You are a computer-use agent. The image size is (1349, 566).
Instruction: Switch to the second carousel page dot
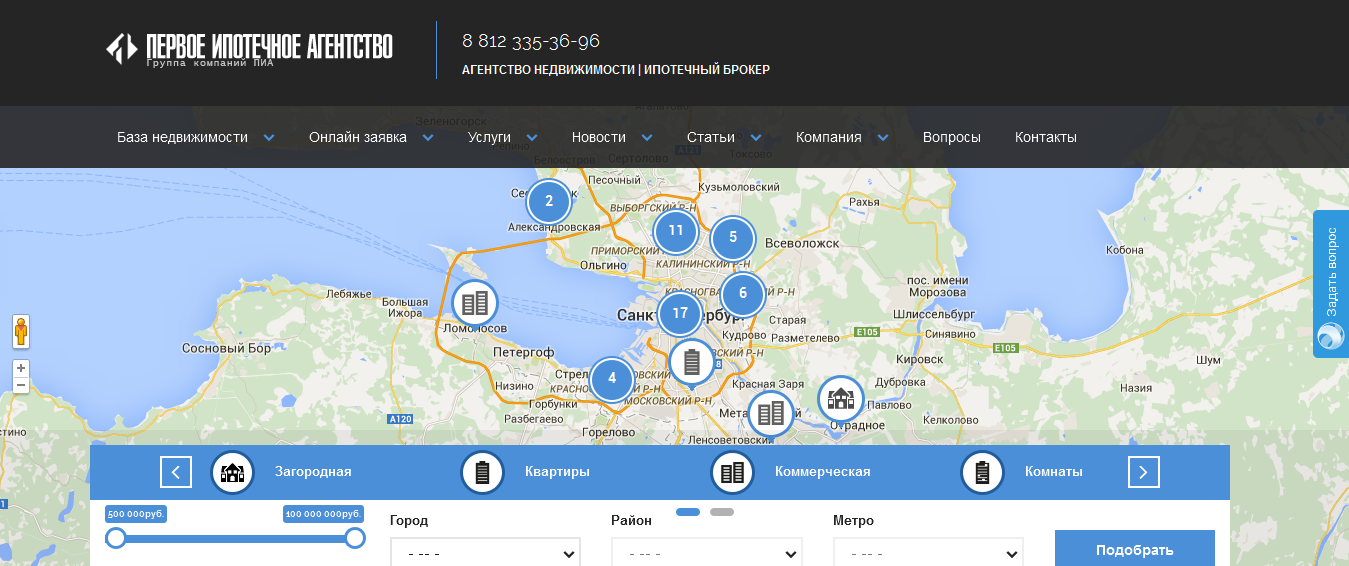(721, 512)
